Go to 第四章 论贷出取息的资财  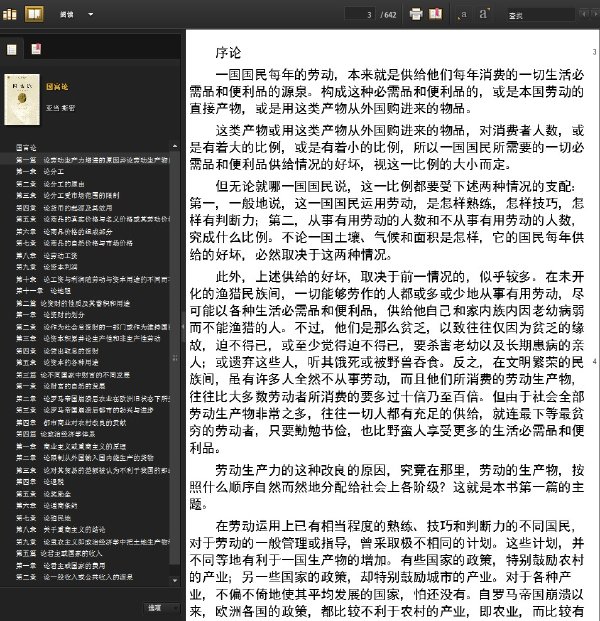(x=57, y=351)
